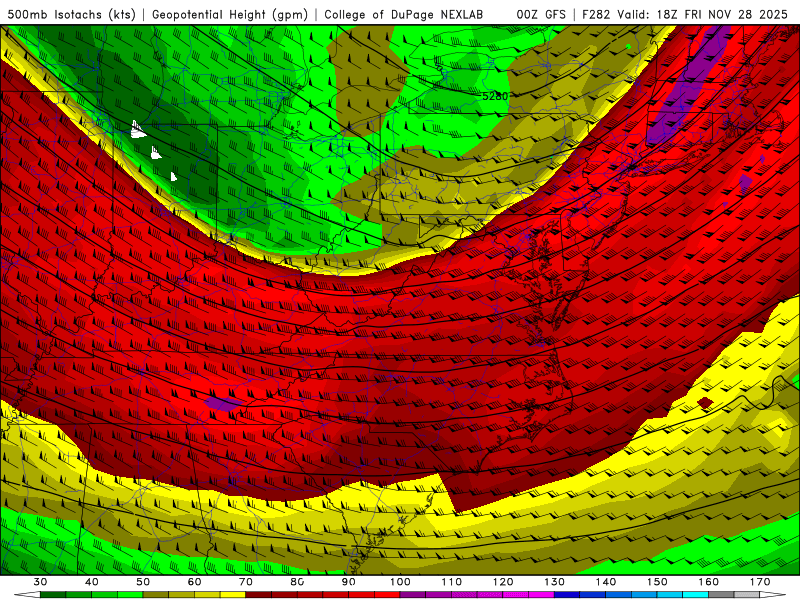Click legend value 50

tap(143, 582)
